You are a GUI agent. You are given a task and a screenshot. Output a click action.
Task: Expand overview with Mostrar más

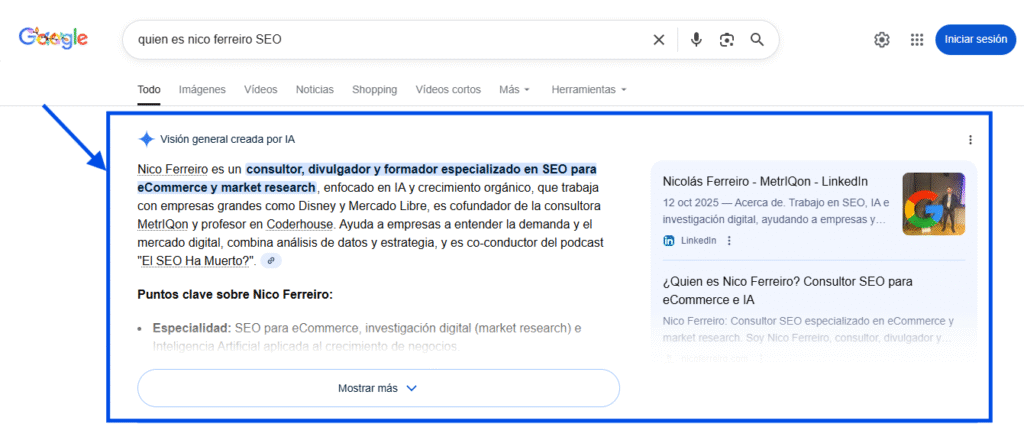[x=378, y=388]
